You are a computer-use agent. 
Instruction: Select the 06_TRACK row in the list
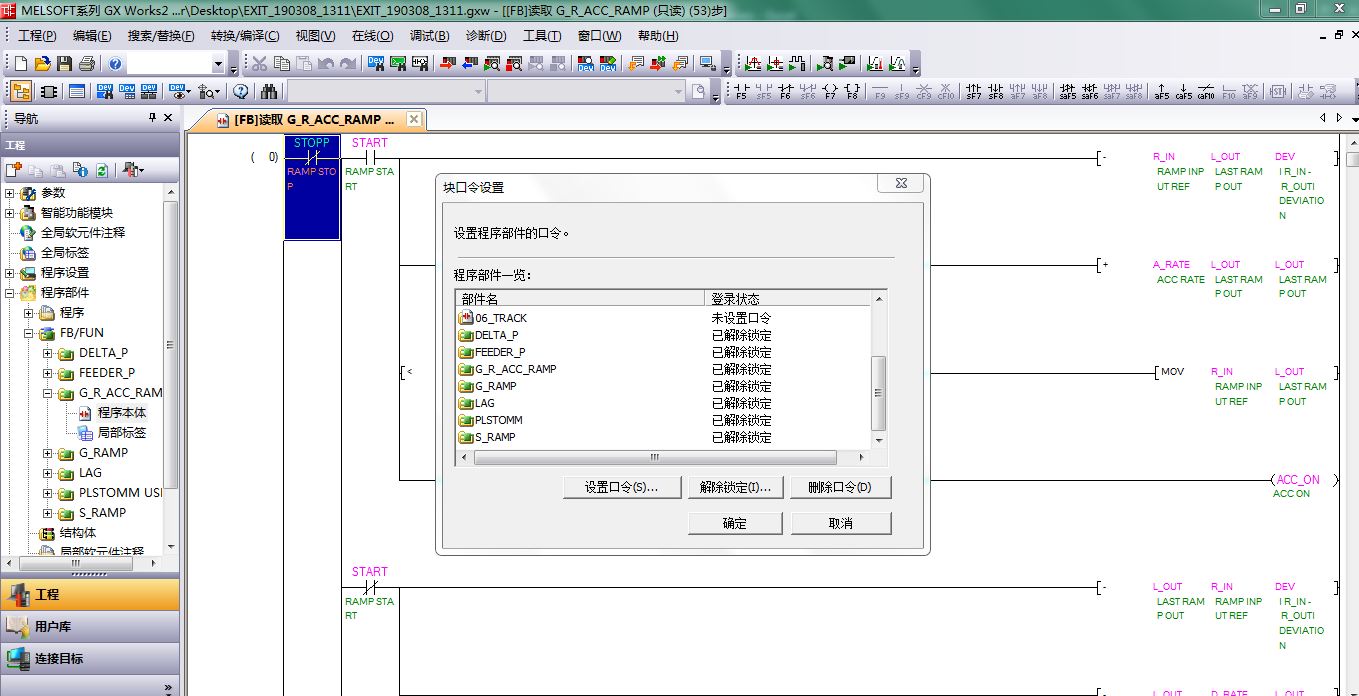[x=501, y=318]
